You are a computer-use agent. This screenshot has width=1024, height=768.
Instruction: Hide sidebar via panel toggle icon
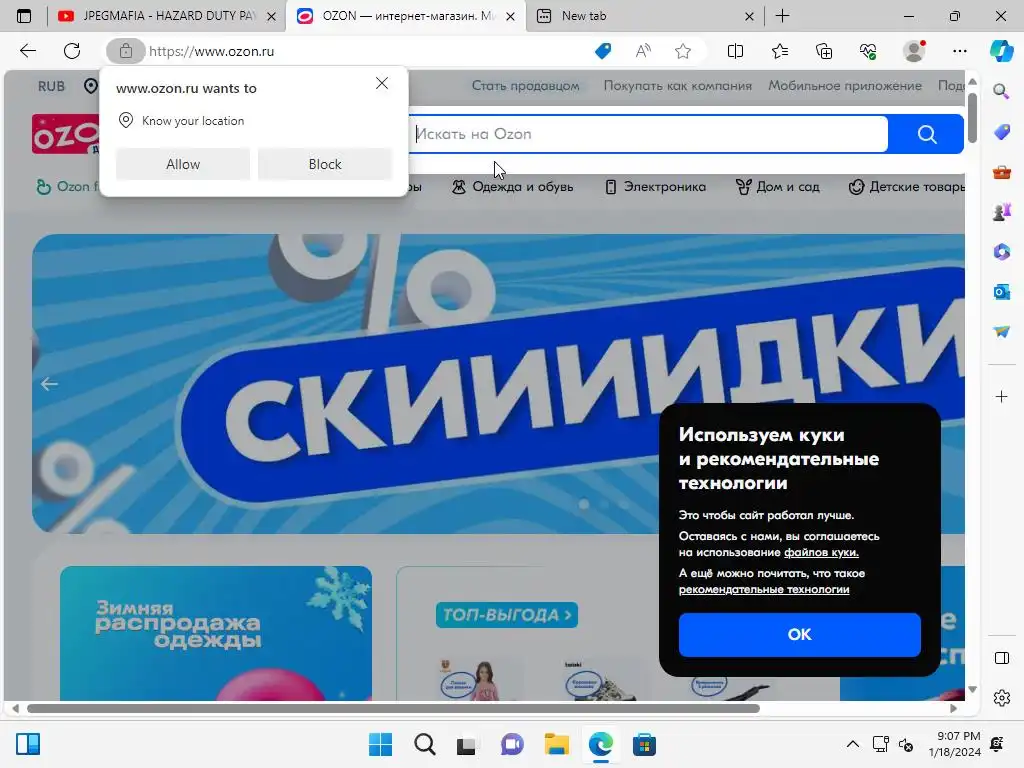point(1001,658)
